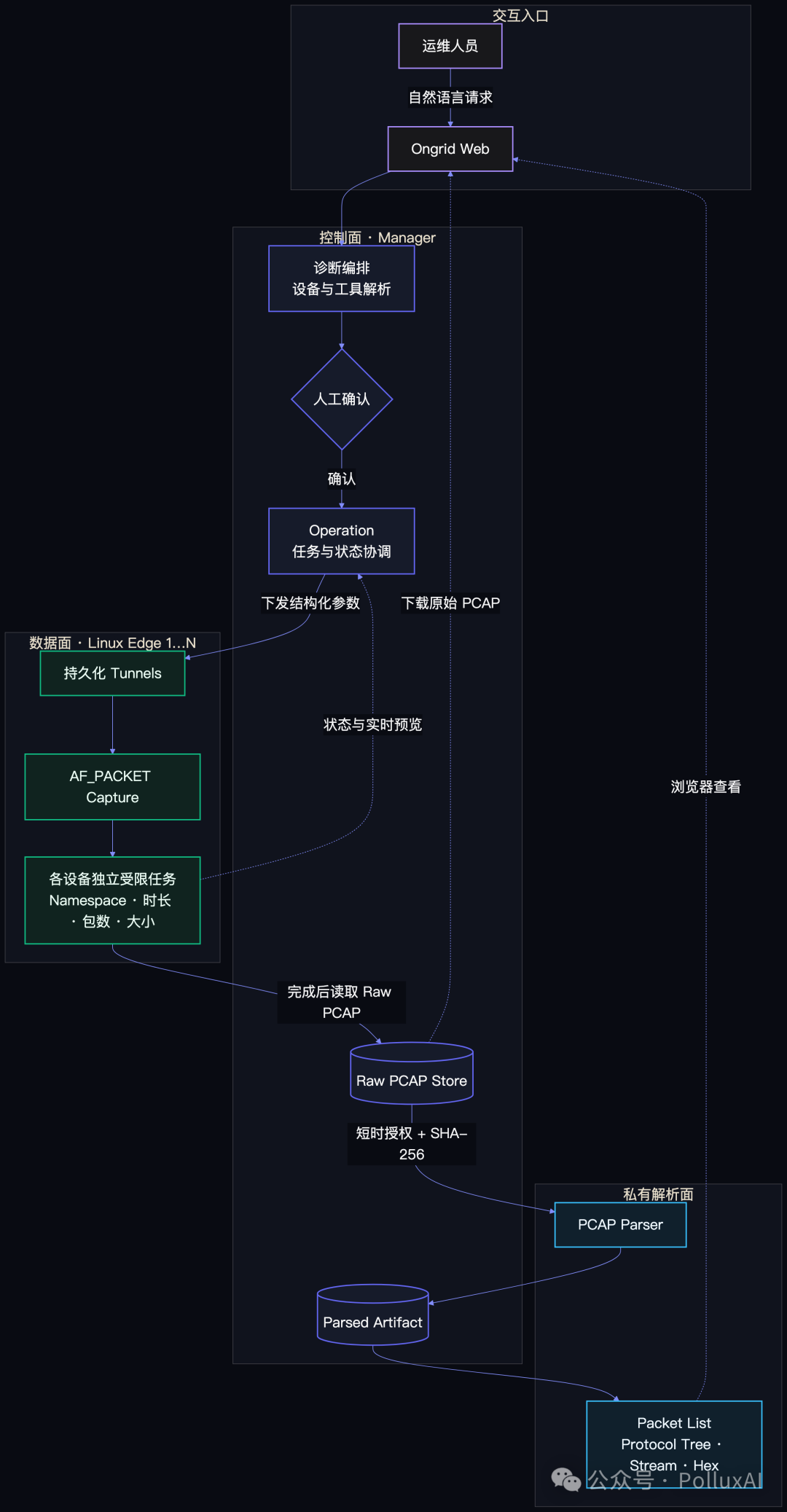Click the 各设备独立受限任务 Namespace node
787x1512 pixels.
[112, 901]
